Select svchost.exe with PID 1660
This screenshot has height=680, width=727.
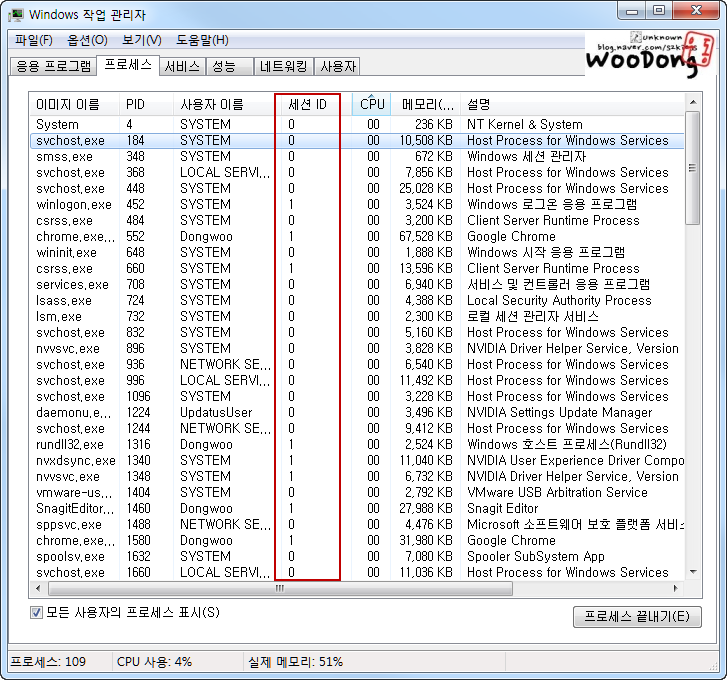(357, 572)
